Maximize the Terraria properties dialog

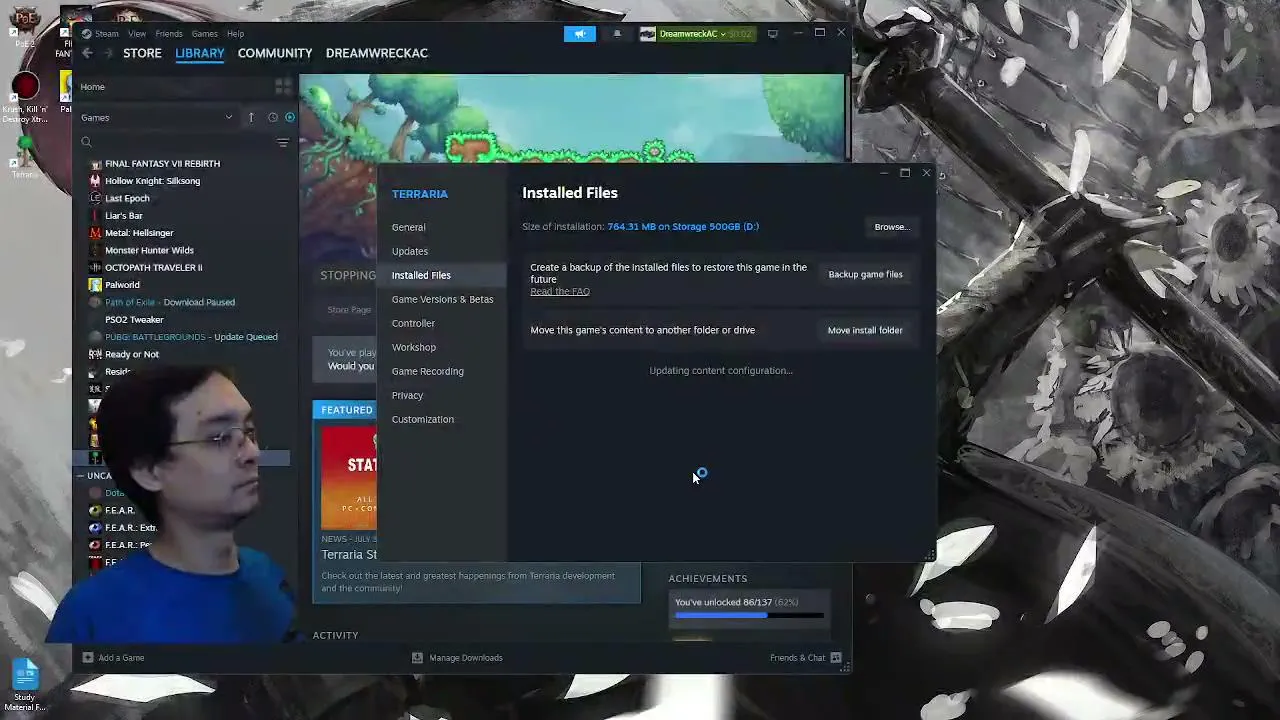[905, 173]
